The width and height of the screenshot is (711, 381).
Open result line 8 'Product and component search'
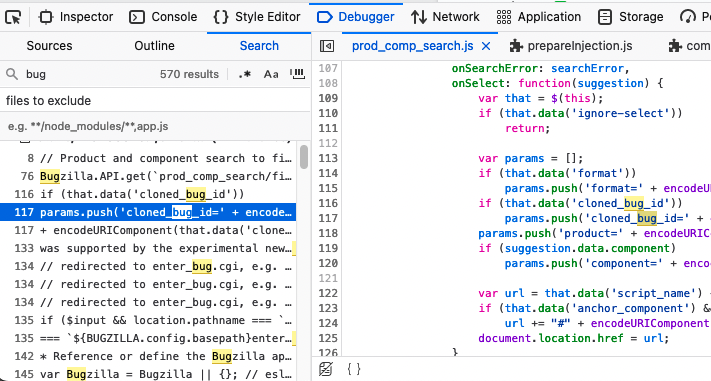(148, 158)
